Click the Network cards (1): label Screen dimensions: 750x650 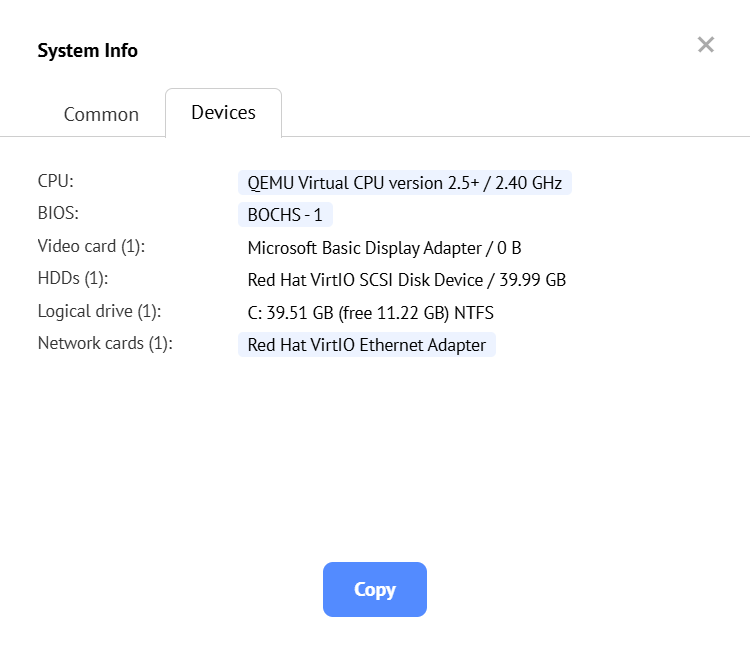tap(105, 343)
